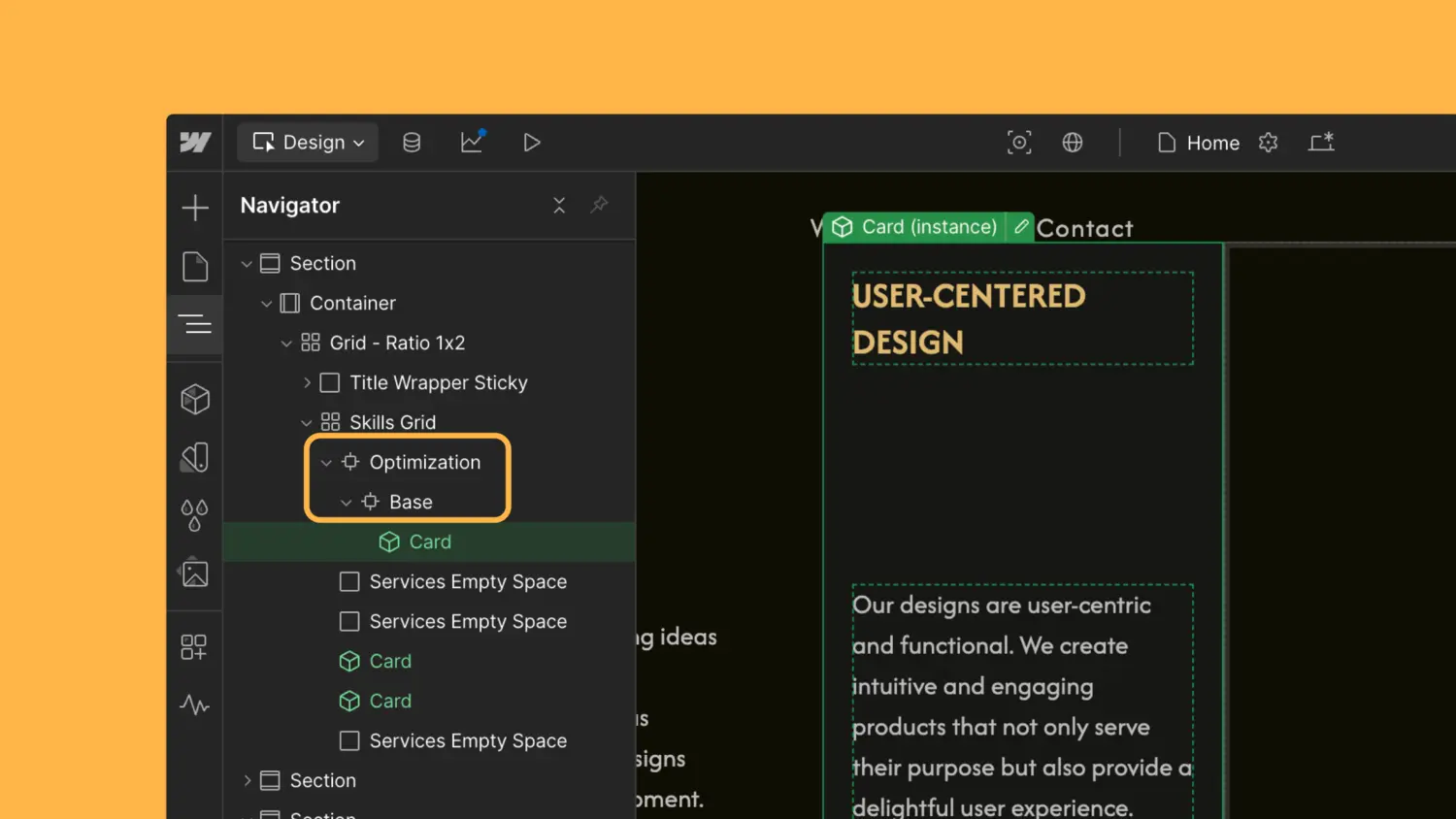Collapse the Container chevron

click(x=267, y=304)
